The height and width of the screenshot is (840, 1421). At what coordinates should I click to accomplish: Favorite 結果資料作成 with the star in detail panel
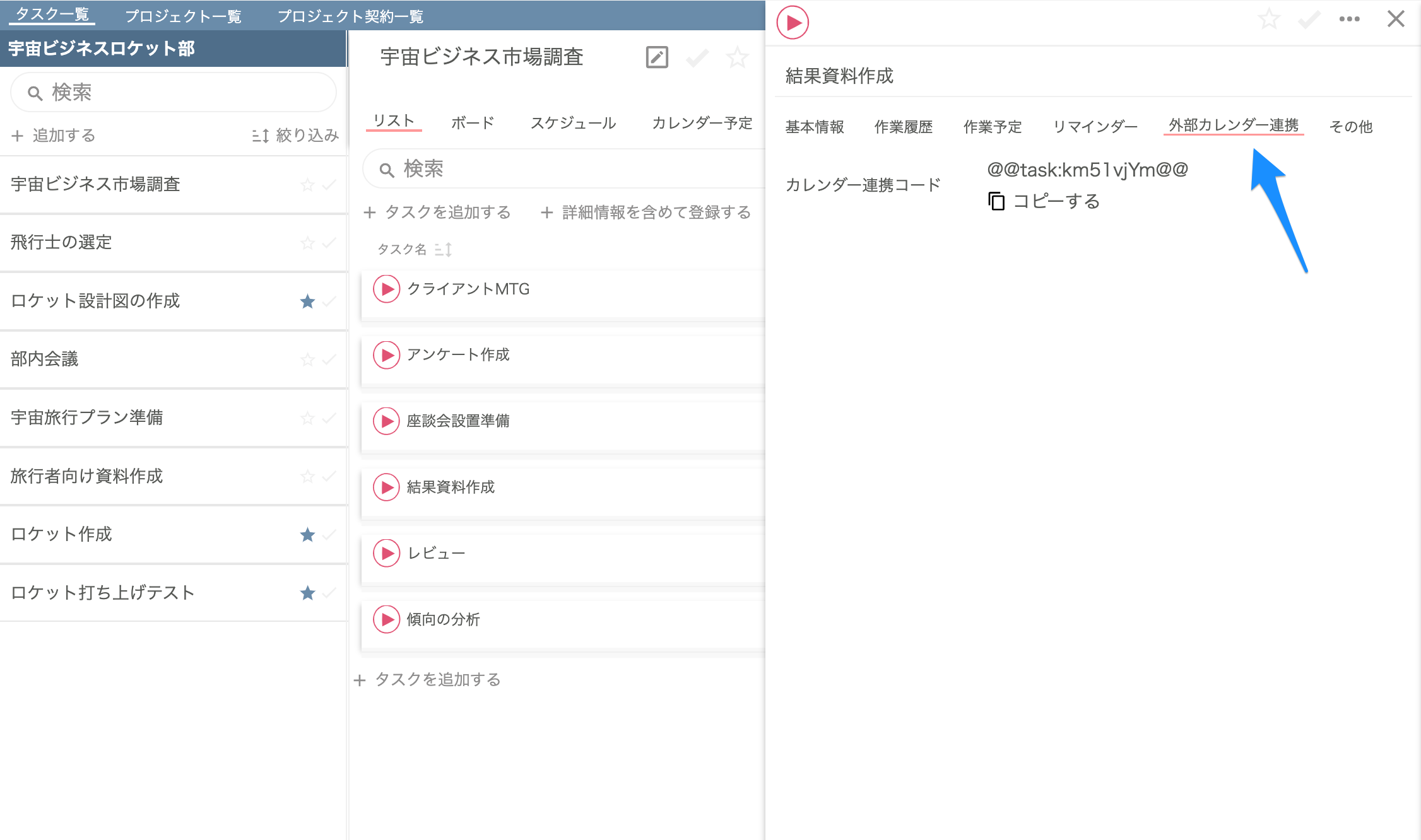[x=1269, y=19]
